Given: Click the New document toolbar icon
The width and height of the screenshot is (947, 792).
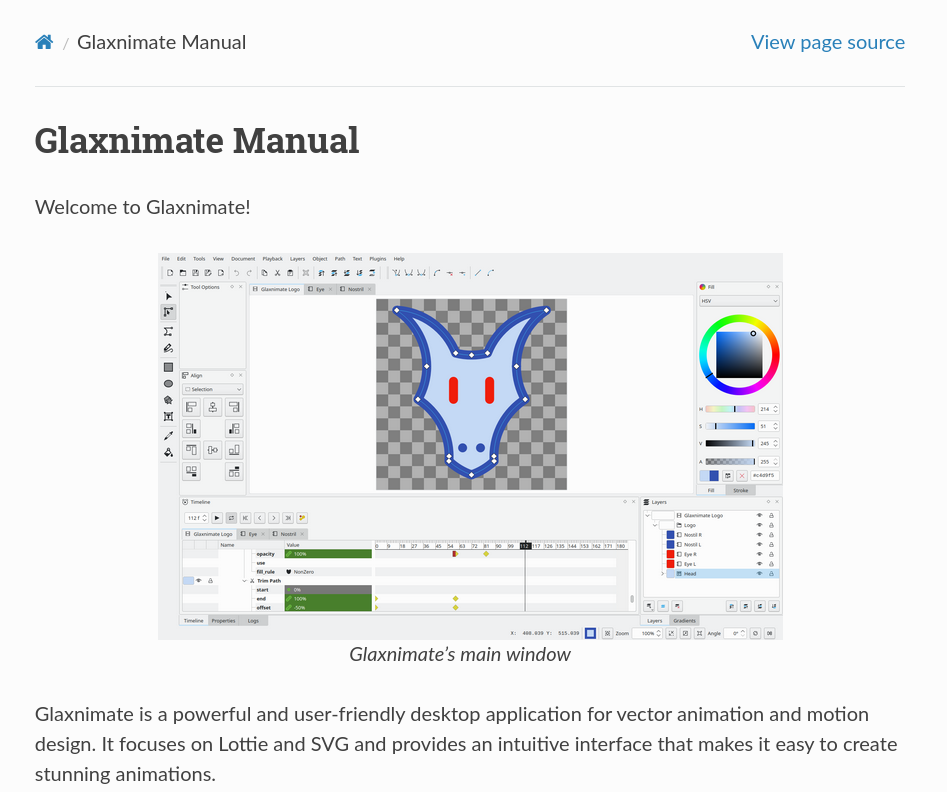Looking at the screenshot, I should coord(170,273).
